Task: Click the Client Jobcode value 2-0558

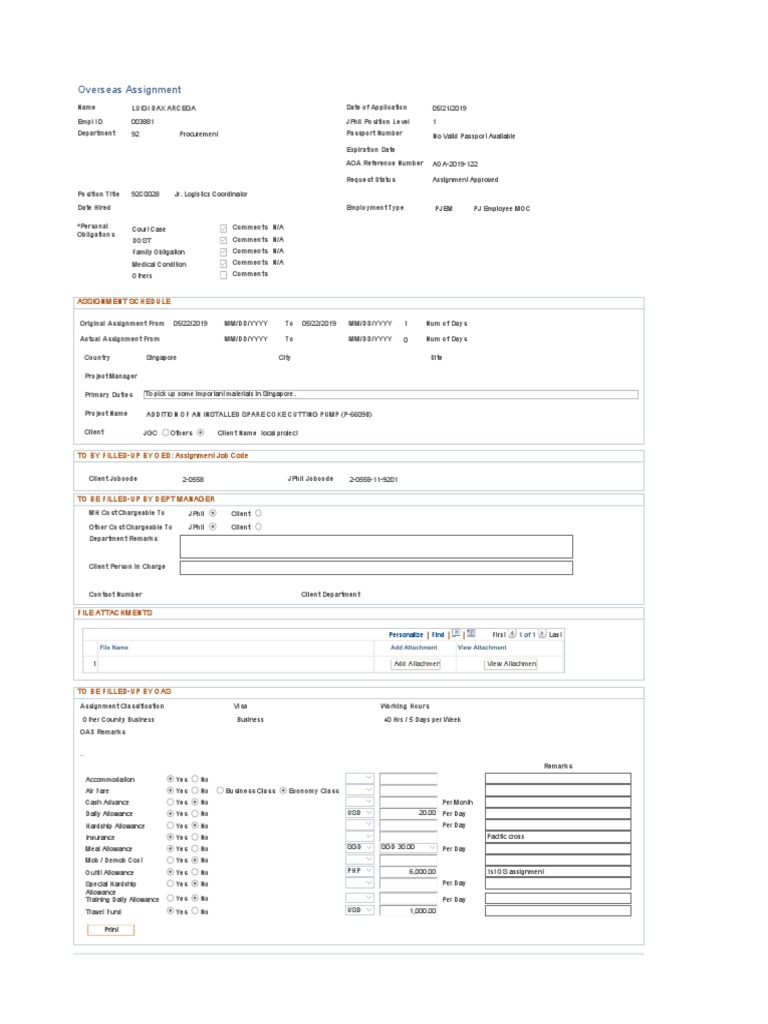Action: pos(193,479)
